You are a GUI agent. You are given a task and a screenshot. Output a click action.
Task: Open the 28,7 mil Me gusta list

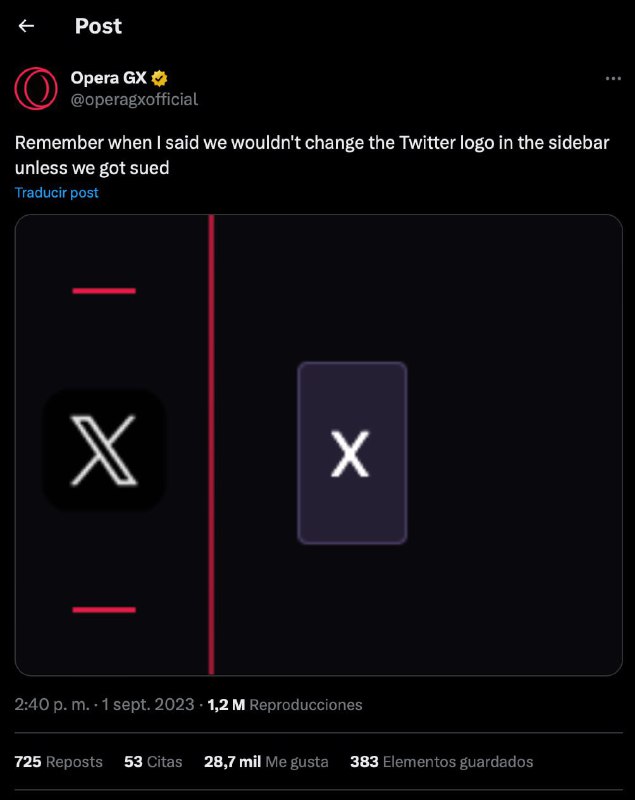(266, 761)
